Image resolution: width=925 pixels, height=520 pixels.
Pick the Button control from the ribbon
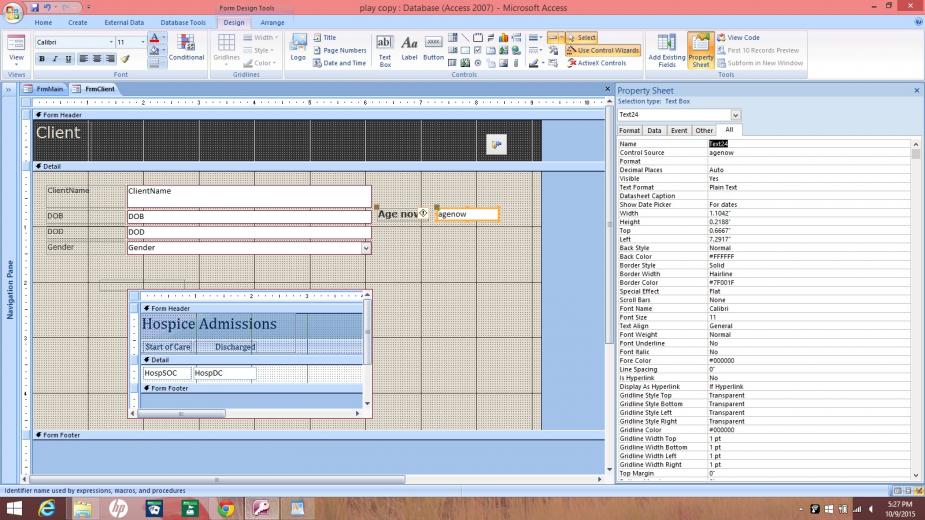[x=433, y=48]
